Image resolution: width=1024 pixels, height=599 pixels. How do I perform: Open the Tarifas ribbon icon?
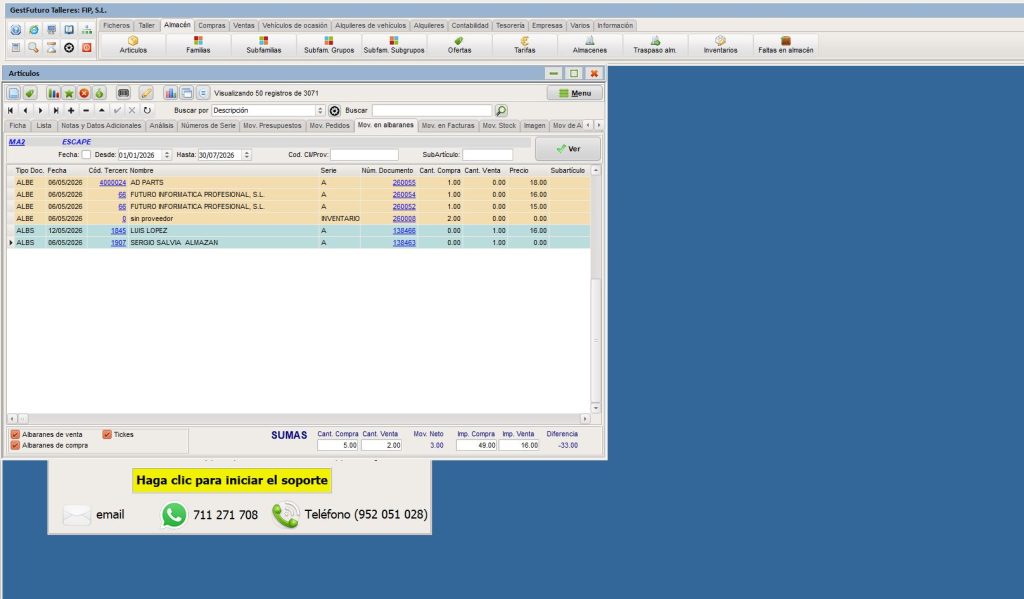coord(524,44)
